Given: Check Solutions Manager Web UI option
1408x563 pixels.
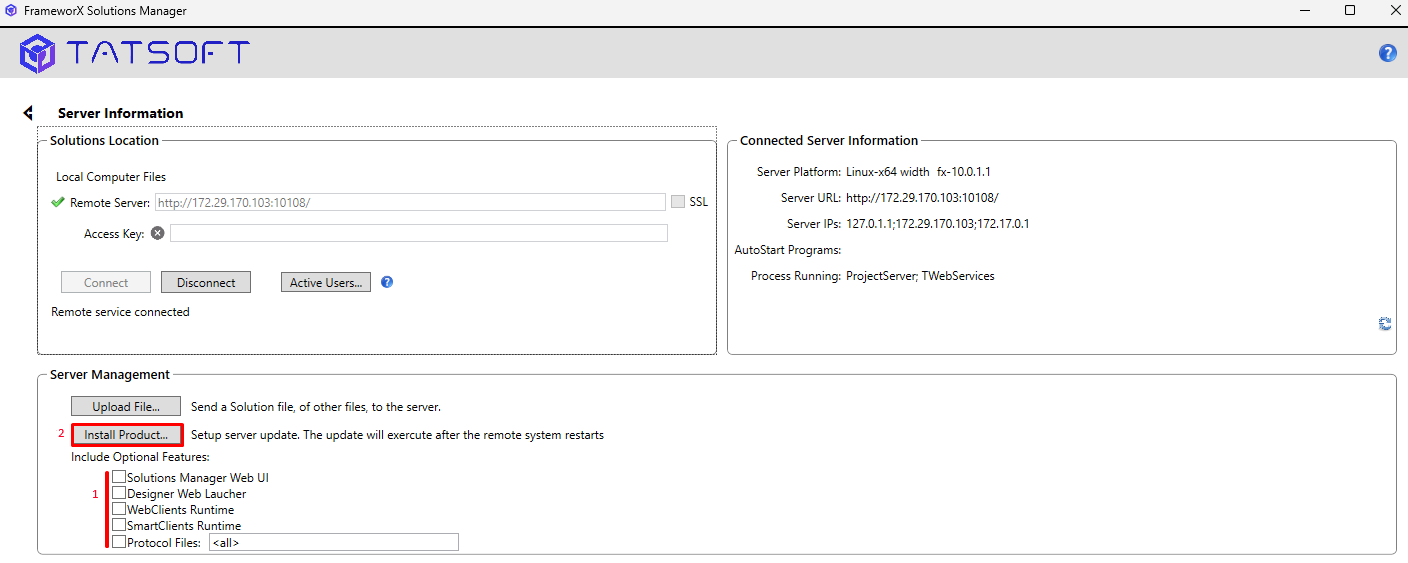Looking at the screenshot, I should 119,478.
